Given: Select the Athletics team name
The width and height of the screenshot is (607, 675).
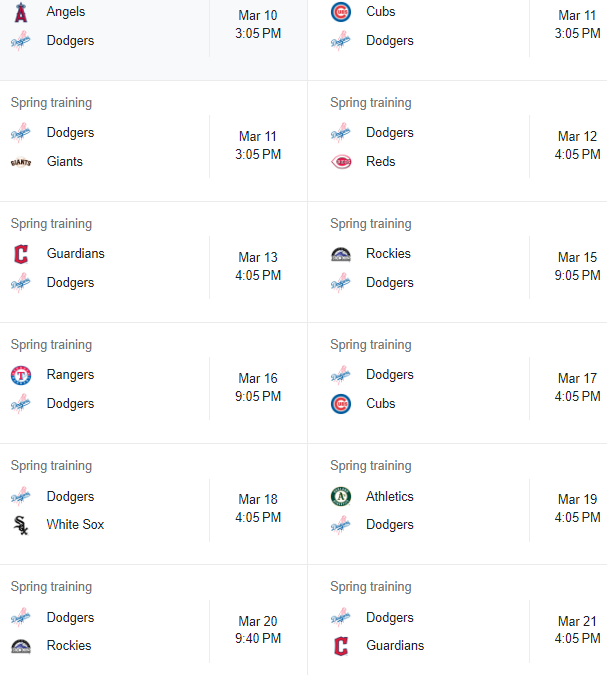Looking at the screenshot, I should tap(390, 496).
